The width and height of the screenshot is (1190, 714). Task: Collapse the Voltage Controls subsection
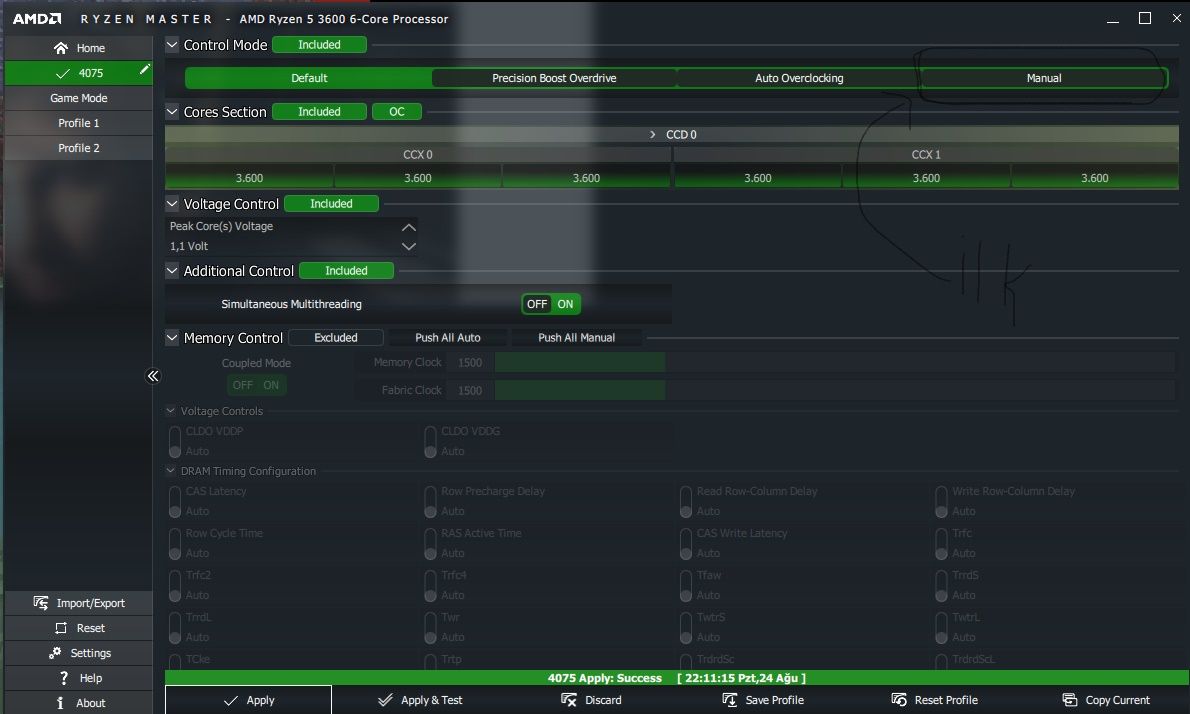[x=171, y=410]
